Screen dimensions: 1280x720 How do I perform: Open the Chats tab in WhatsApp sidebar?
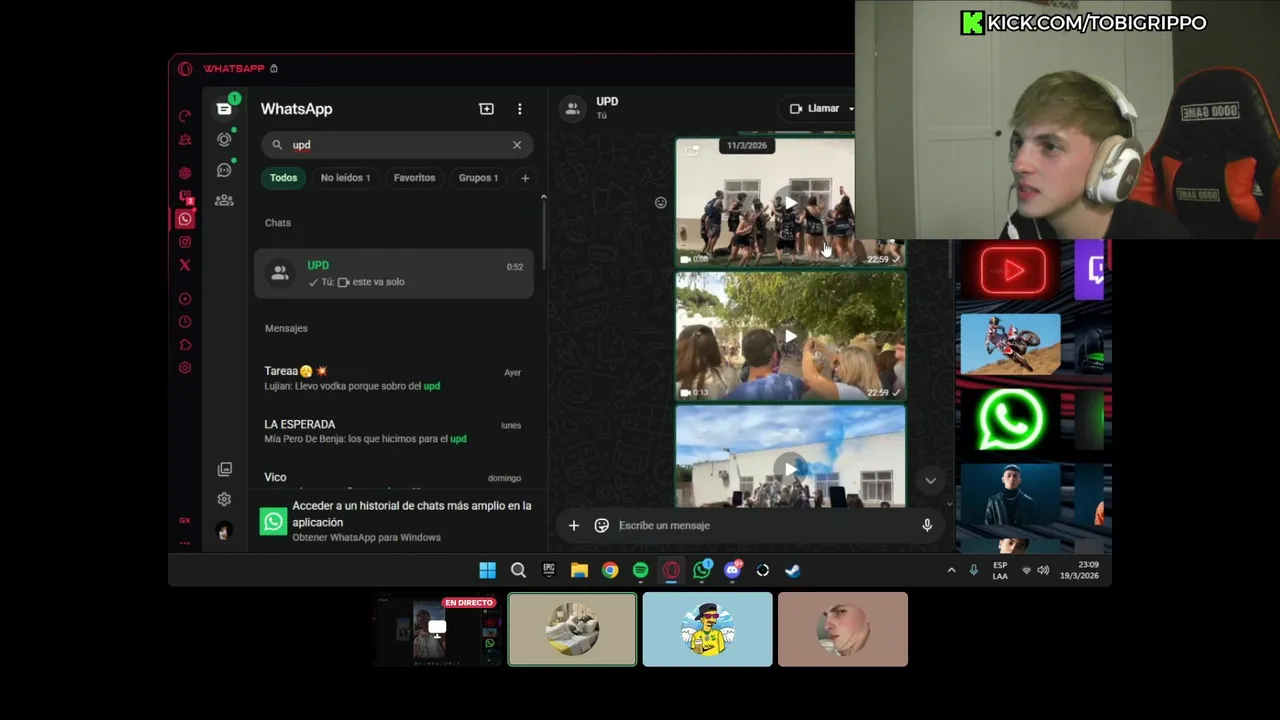[x=224, y=108]
